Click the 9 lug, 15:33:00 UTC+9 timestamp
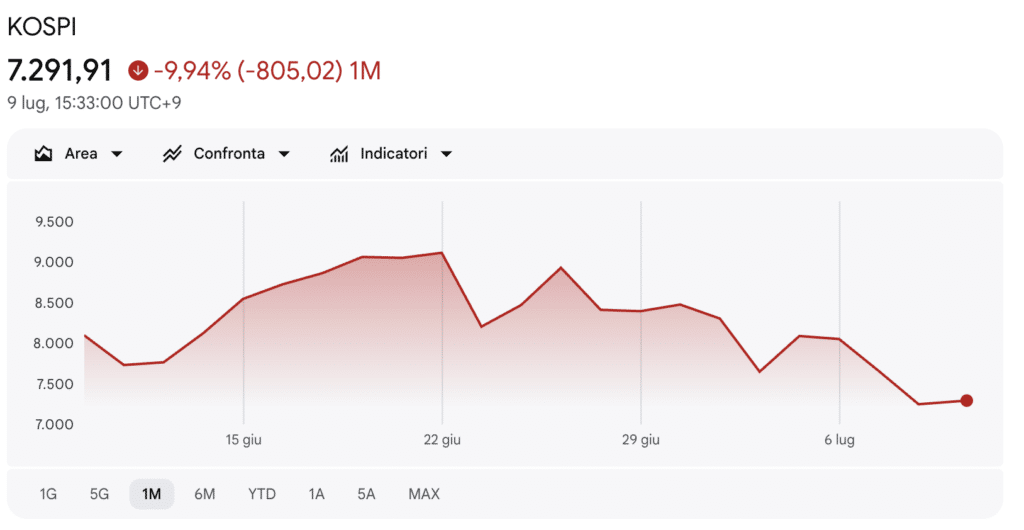Viewport: 1024px width, 530px height. pos(95,103)
